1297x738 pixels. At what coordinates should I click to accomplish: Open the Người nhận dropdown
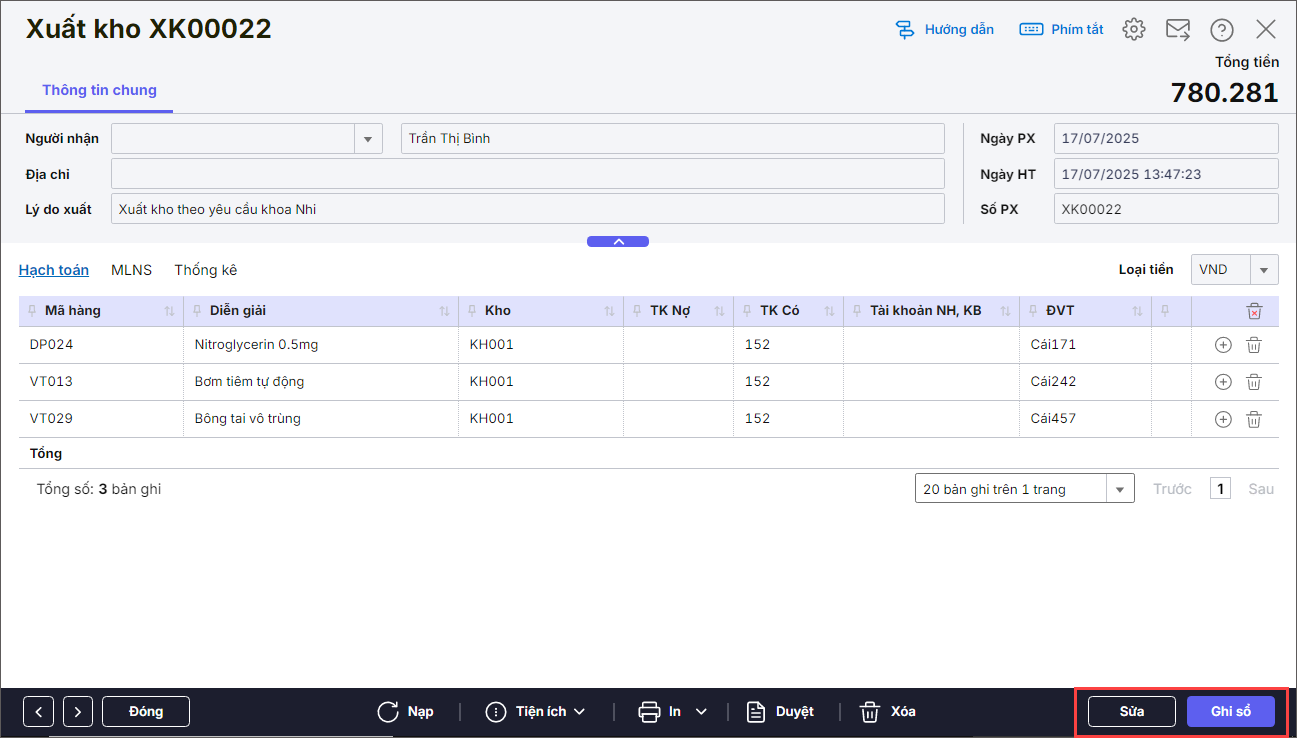368,139
